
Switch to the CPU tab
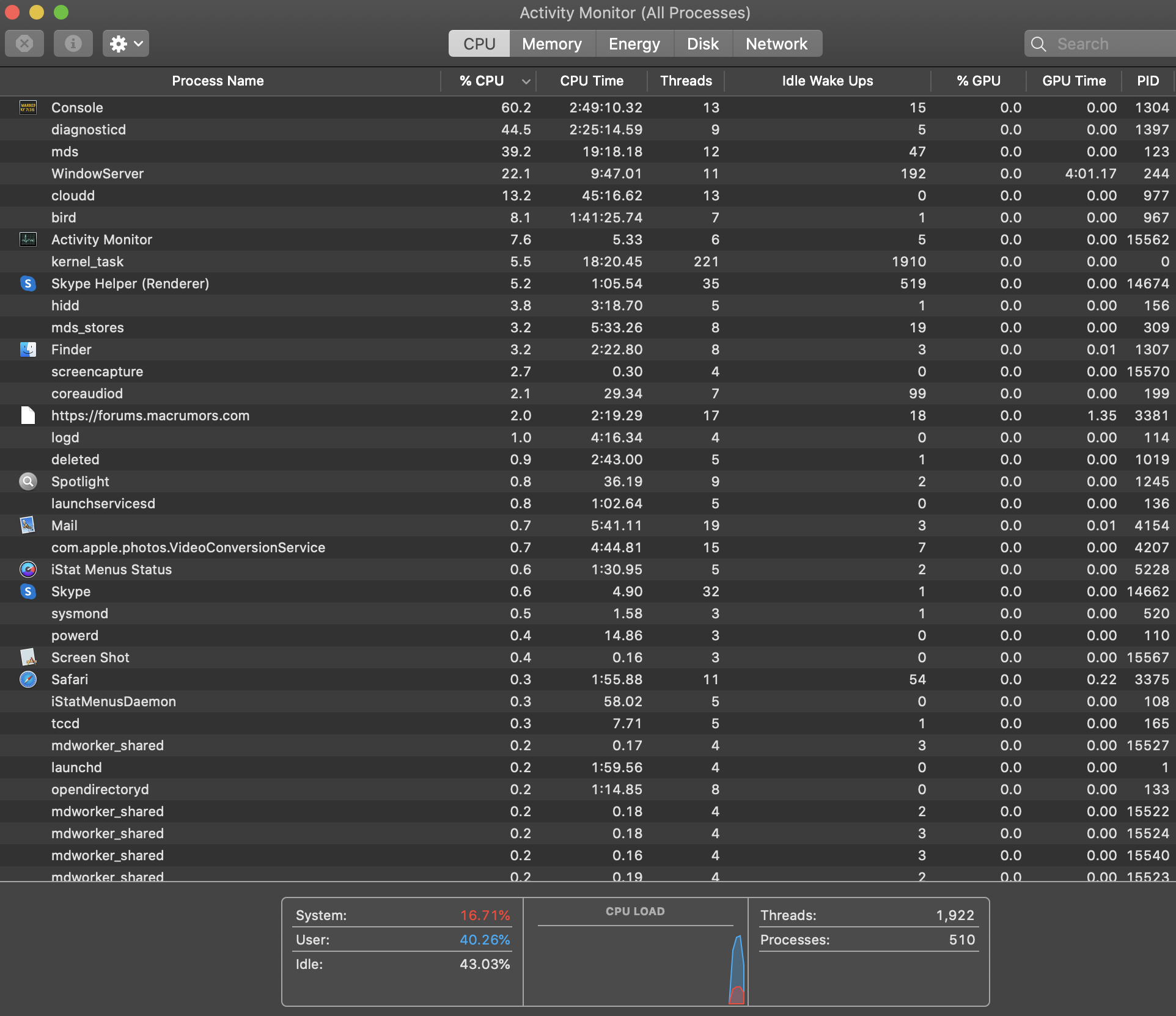479,44
